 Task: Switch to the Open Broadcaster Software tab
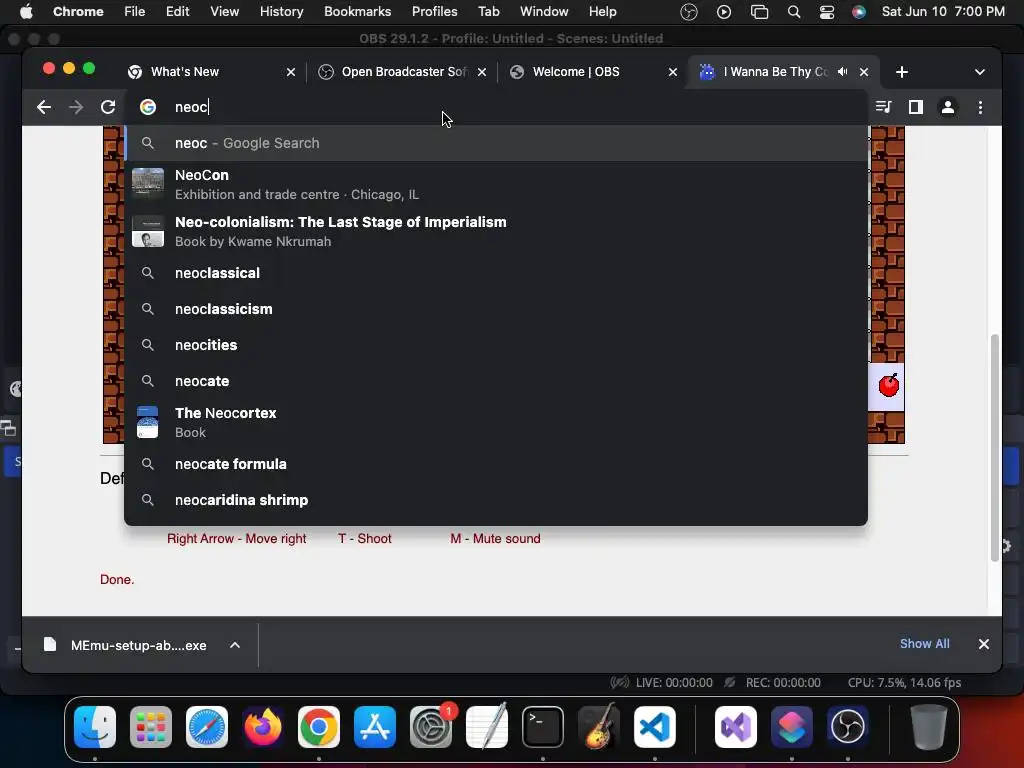click(402, 72)
